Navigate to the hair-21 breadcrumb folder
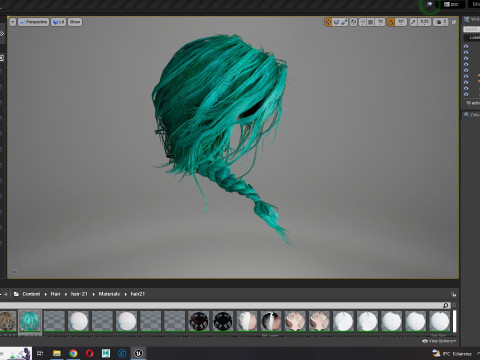Image resolution: width=480 pixels, height=360 pixels. click(79, 294)
